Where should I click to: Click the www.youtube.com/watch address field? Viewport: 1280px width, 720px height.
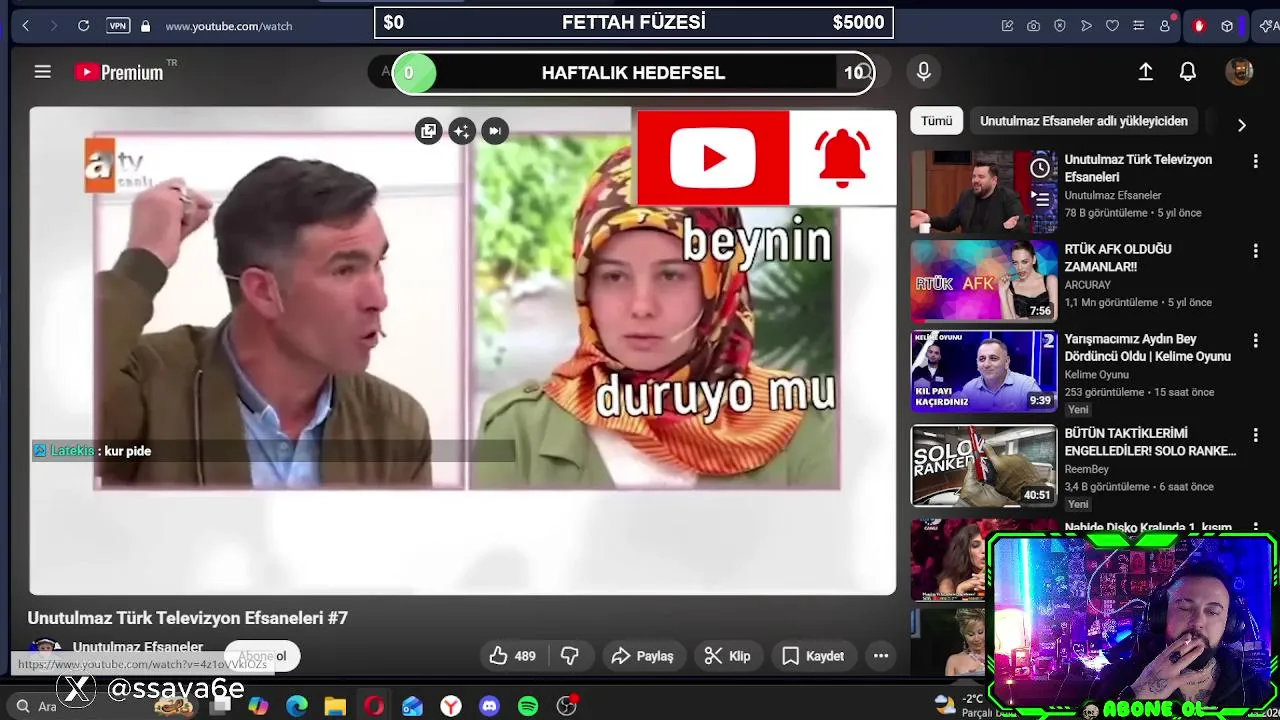228,26
